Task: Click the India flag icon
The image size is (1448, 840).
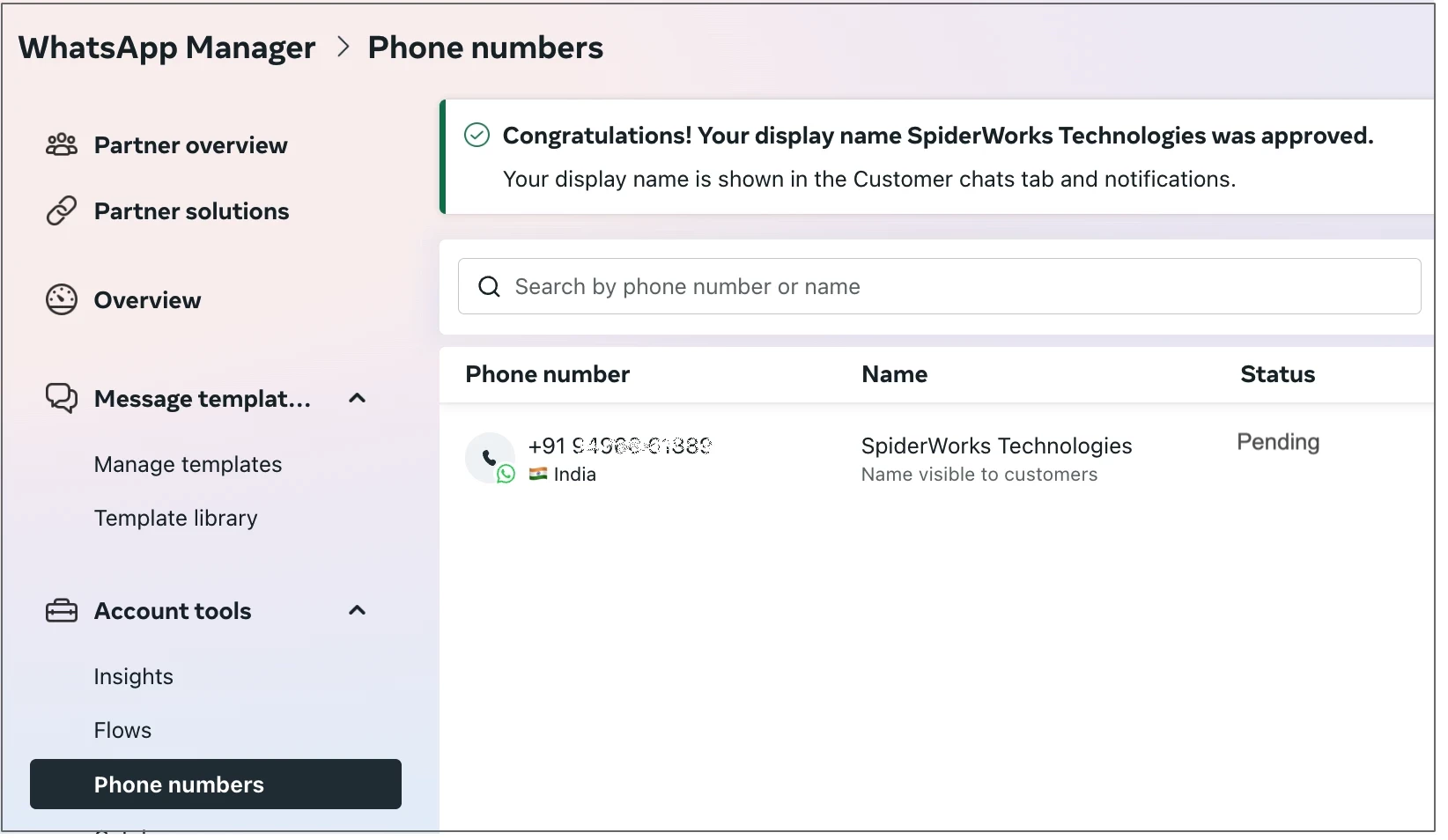Action: click(537, 475)
